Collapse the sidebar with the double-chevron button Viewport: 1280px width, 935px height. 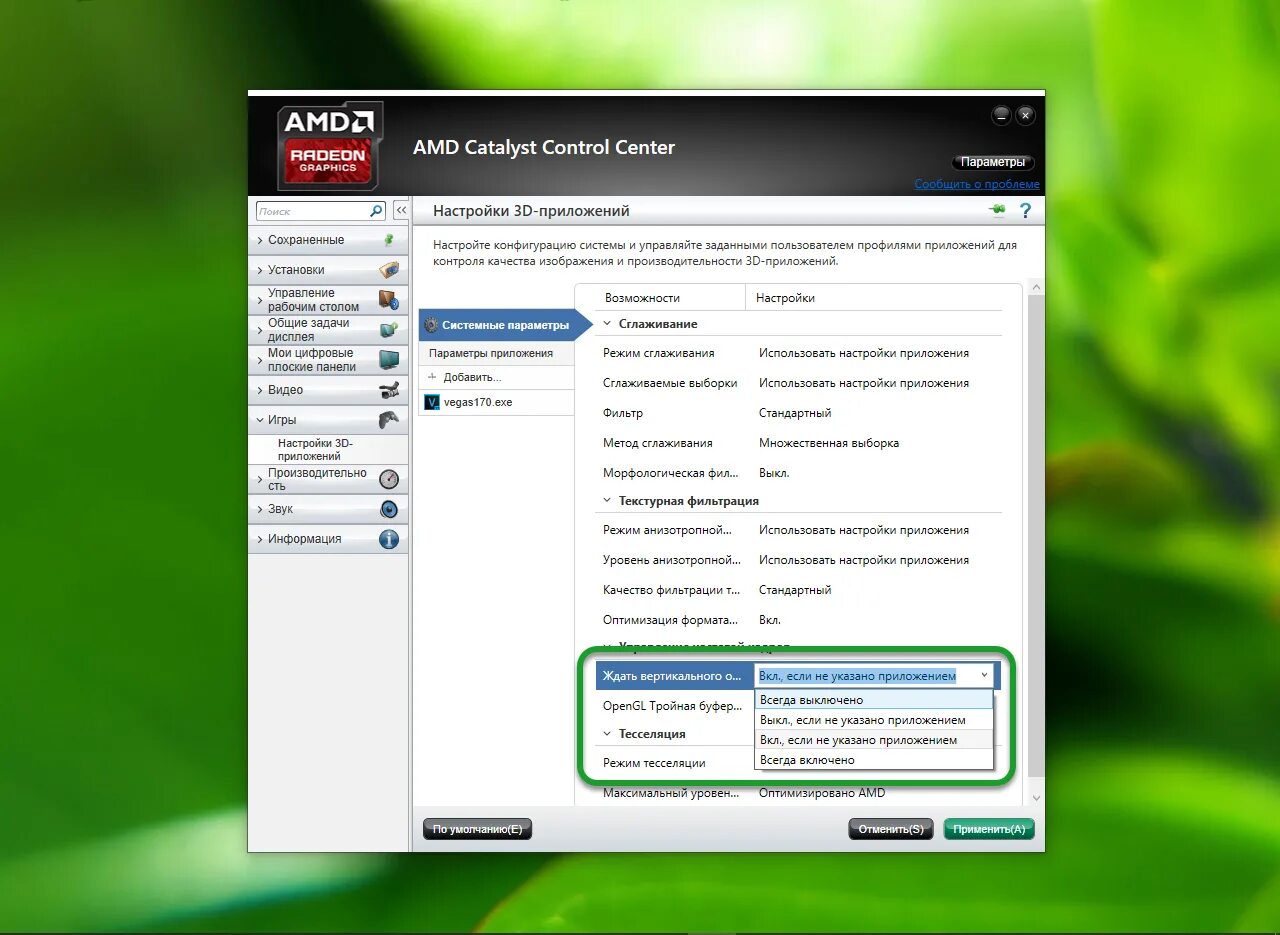tap(401, 210)
